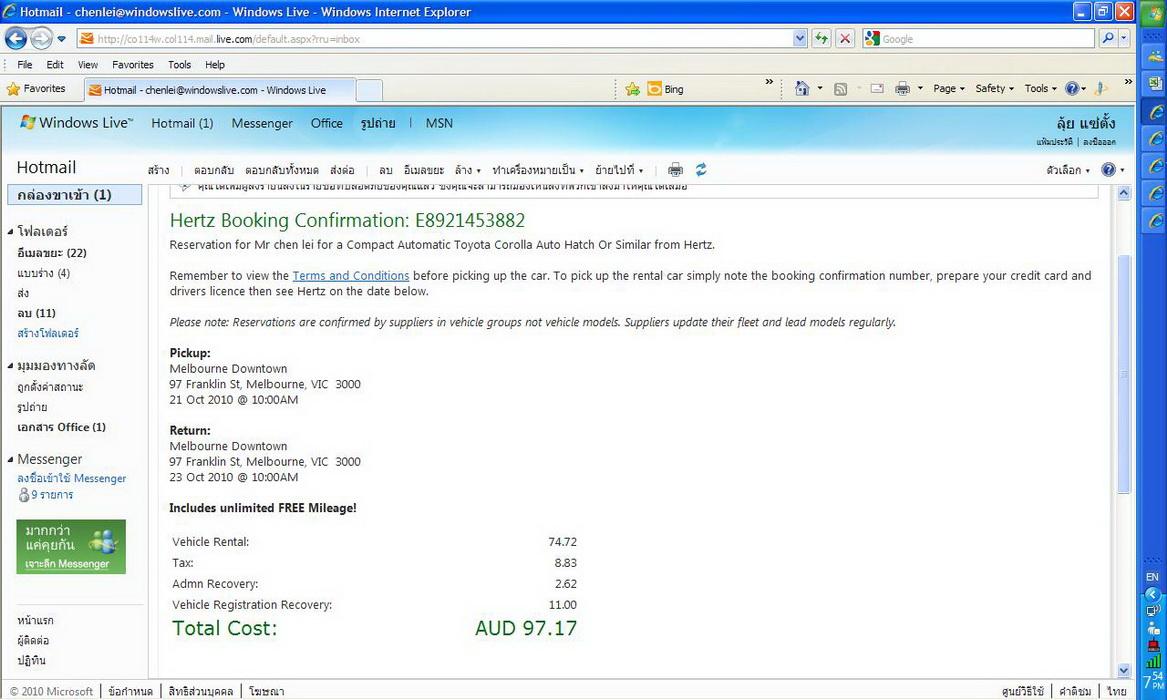This screenshot has width=1167, height=700.
Task: Open MSN in top navigation
Action: (439, 123)
